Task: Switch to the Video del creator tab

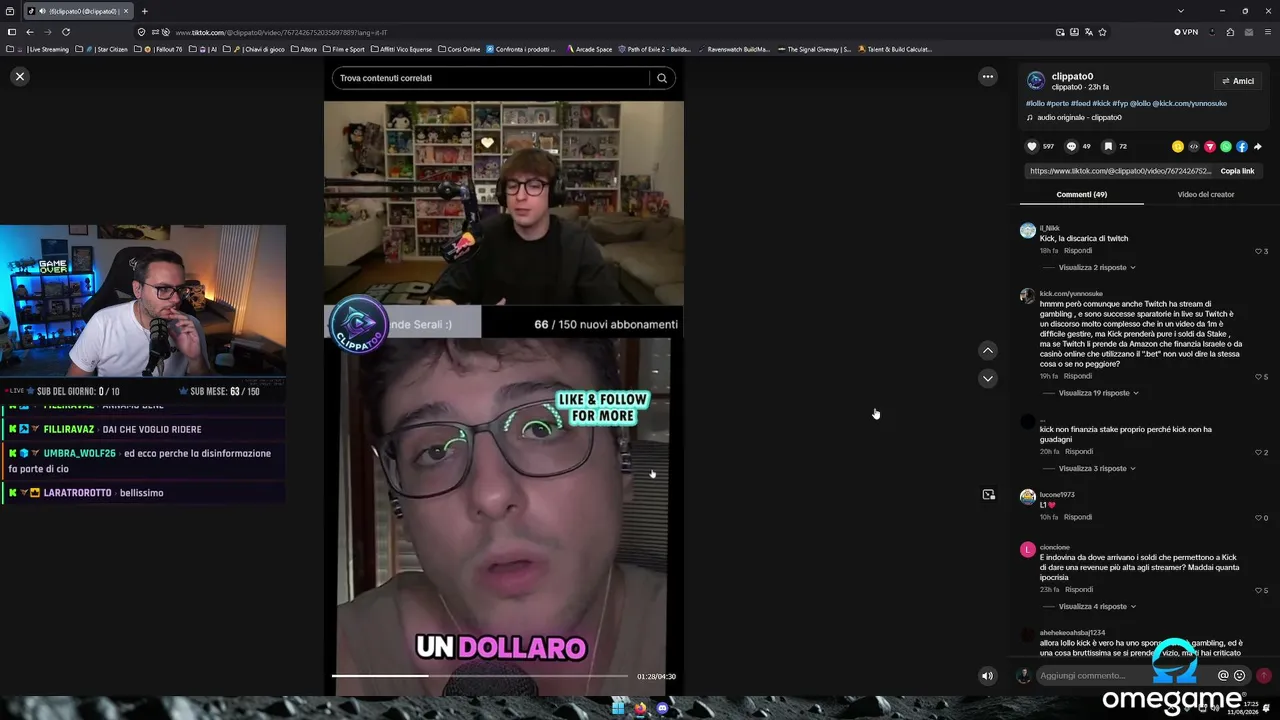Action: [x=1205, y=194]
